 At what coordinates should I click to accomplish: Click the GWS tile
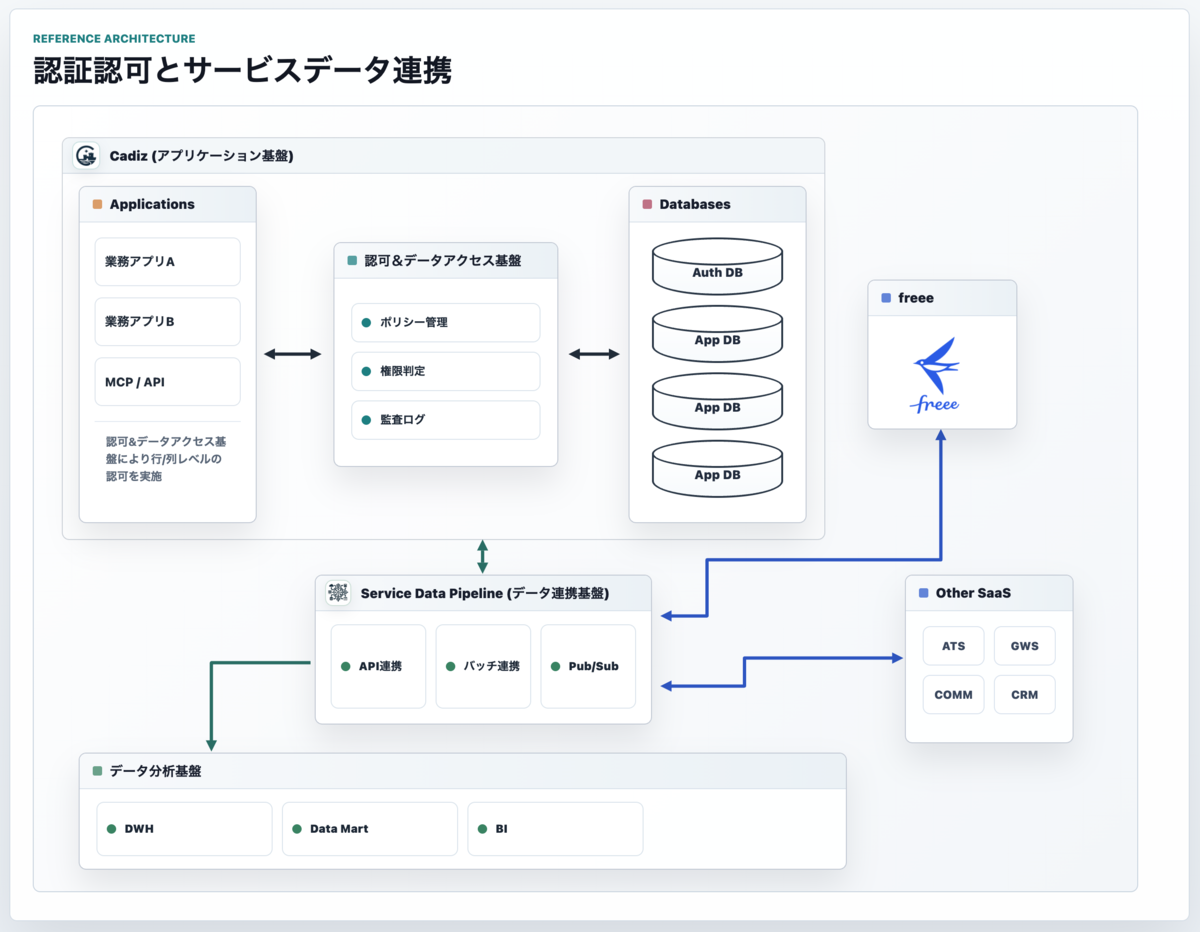point(1025,646)
